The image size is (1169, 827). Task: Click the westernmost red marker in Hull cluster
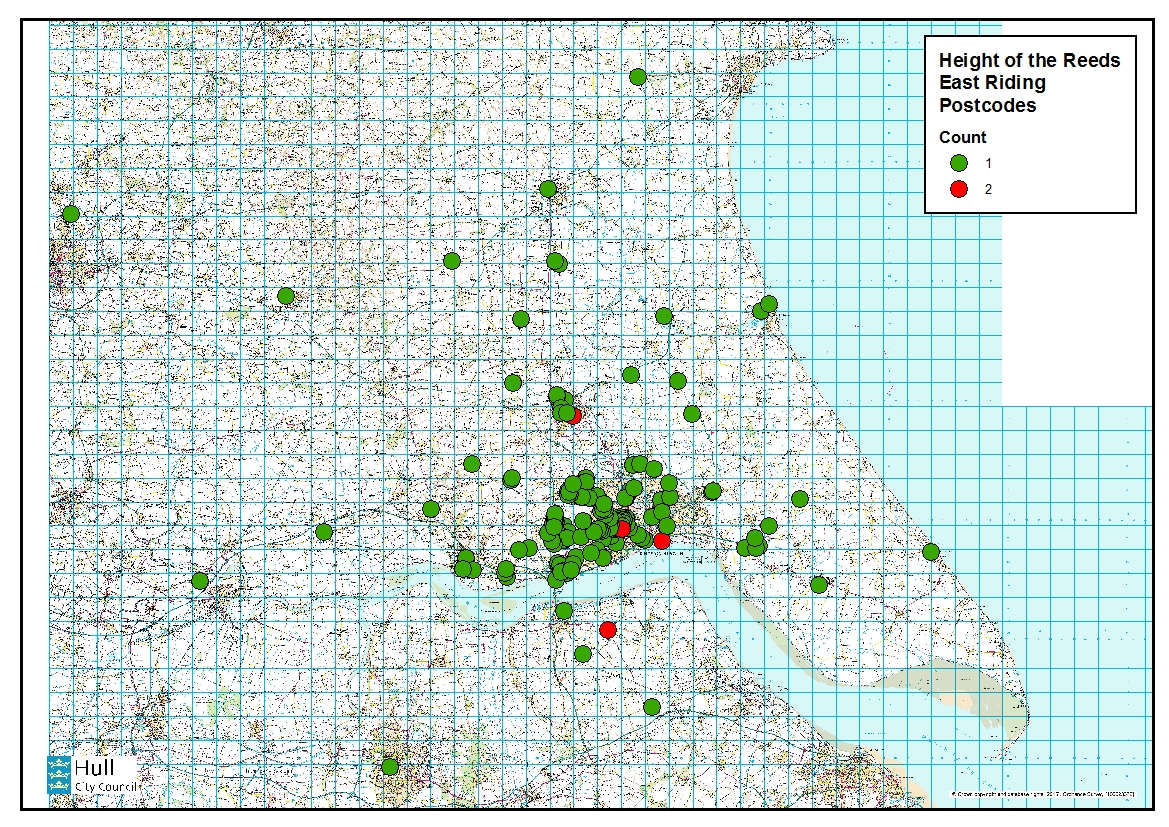(622, 528)
